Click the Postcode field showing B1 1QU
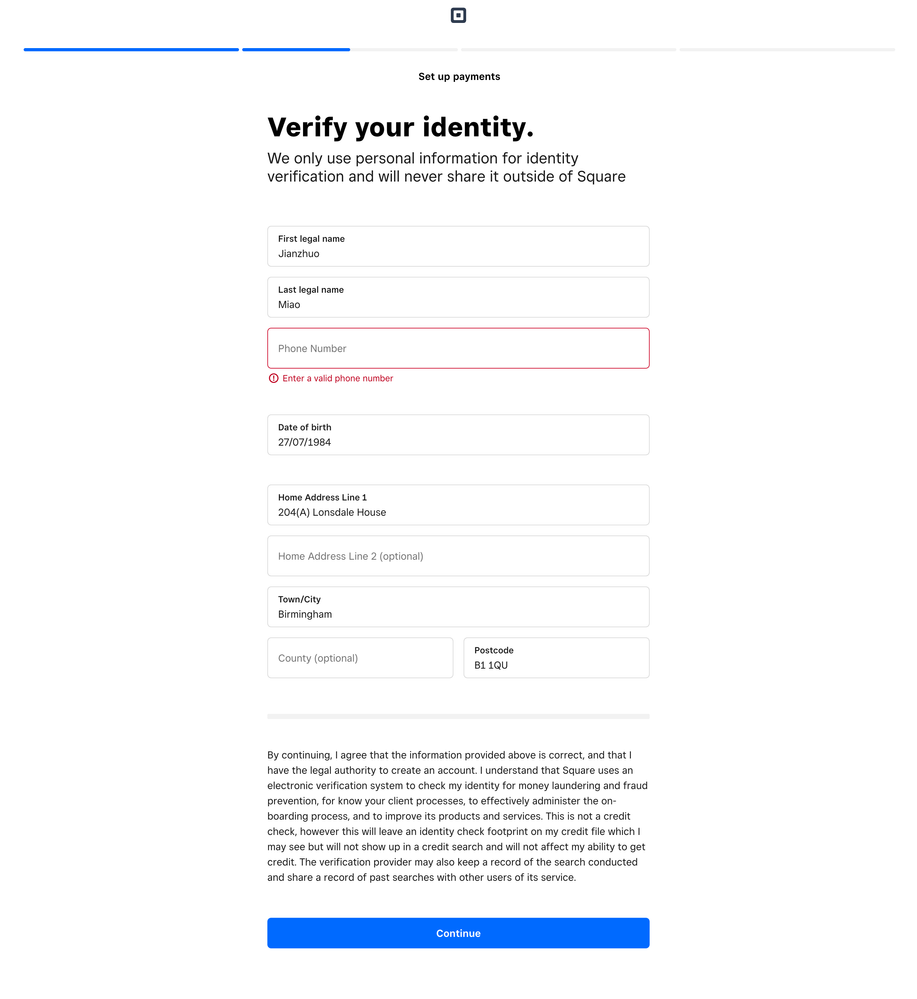 (x=556, y=657)
